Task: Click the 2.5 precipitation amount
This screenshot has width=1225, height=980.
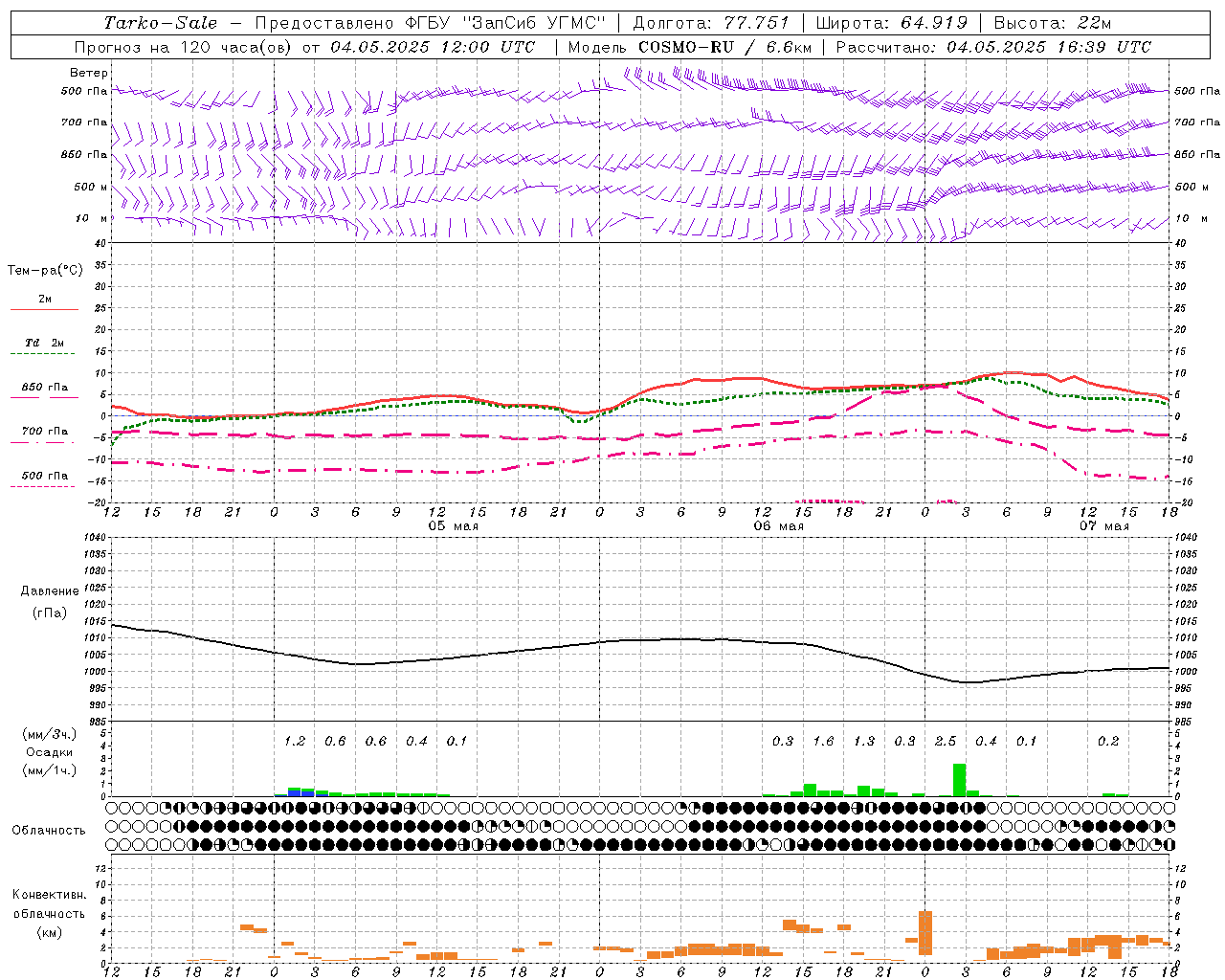Action: [946, 742]
